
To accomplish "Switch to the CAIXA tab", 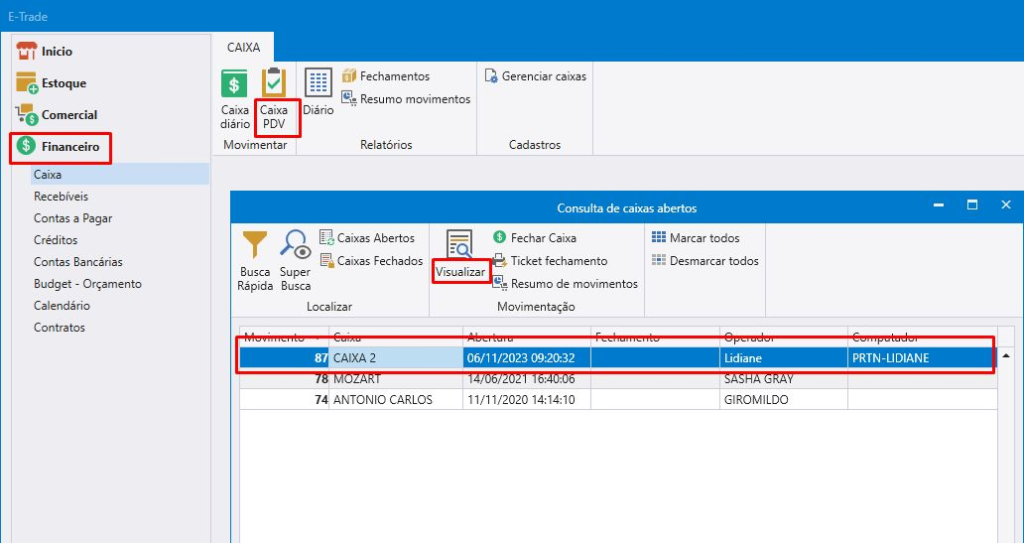I will pyautogui.click(x=243, y=47).
